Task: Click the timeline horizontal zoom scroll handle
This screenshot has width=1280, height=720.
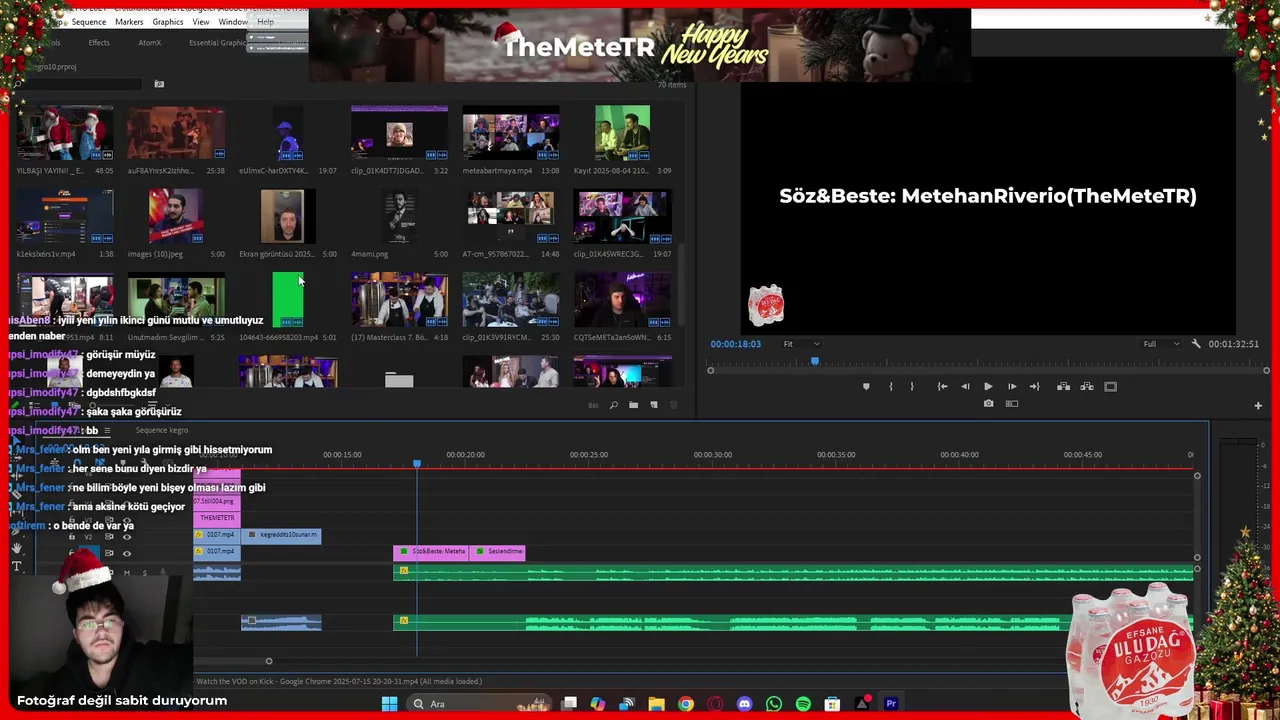Action: tap(268, 661)
